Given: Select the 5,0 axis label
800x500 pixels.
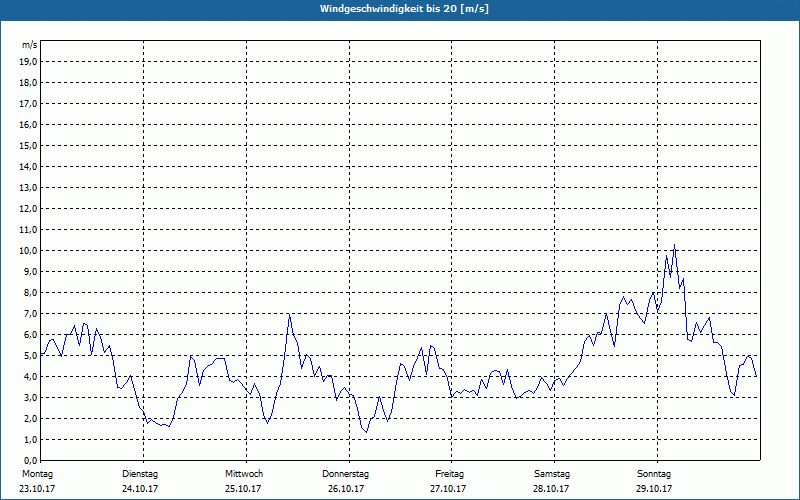Looking at the screenshot, I should click(30, 356).
